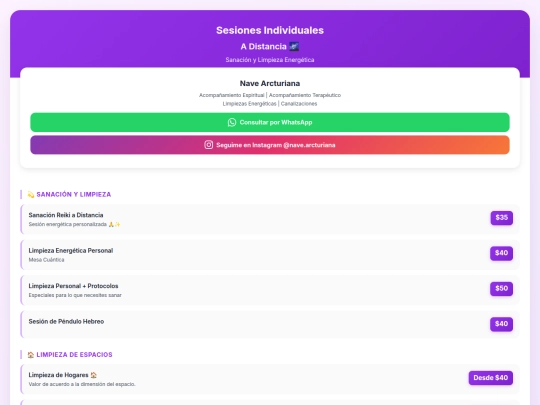Click the Nave Arcturiana title
Image resolution: width=540 pixels, height=405 pixels.
pyautogui.click(x=270, y=83)
